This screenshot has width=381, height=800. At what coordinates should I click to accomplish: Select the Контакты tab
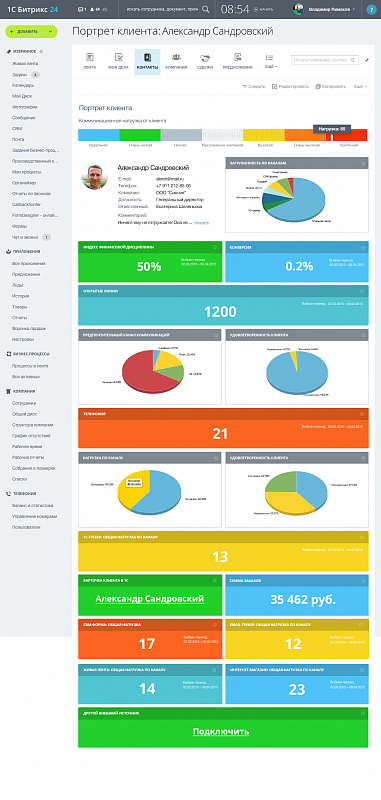pos(147,62)
